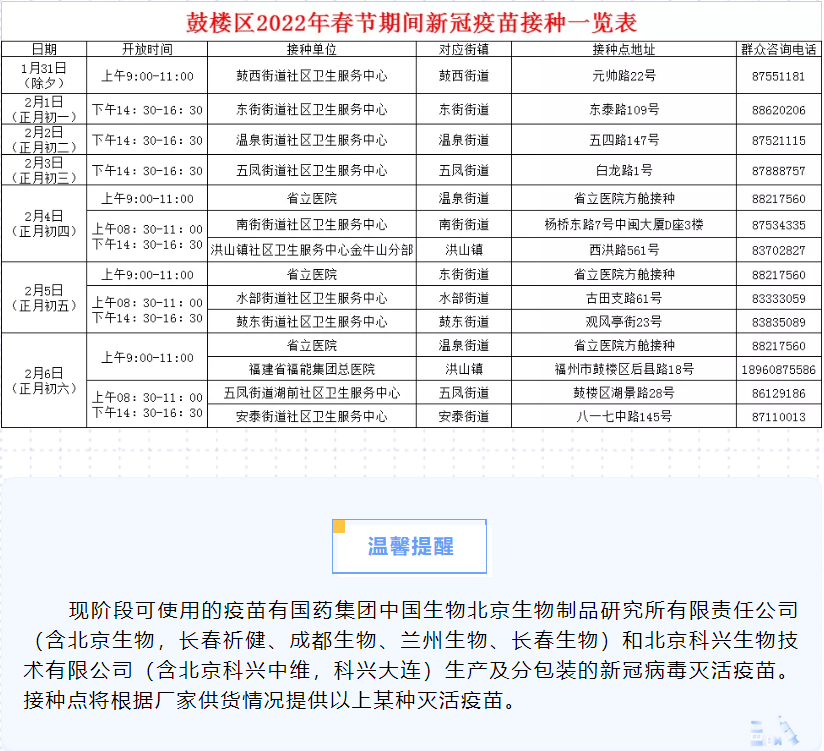This screenshot has width=824, height=751.
Task: Click phone number 87551181
Action: (x=779, y=76)
